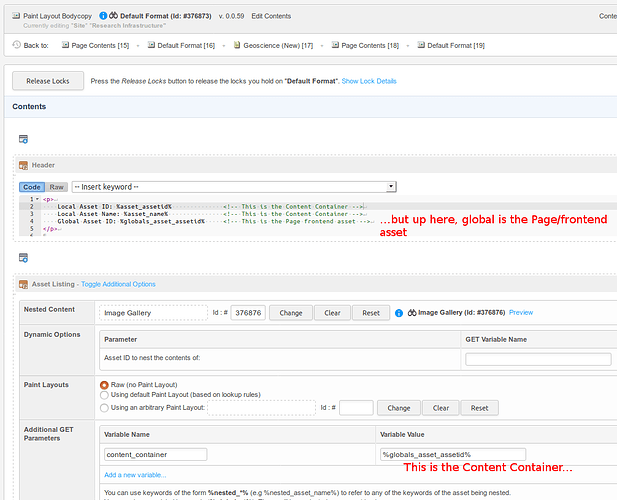Choose Using an arbitrary Paint Layout radio
617x500 pixels.
click(104, 408)
